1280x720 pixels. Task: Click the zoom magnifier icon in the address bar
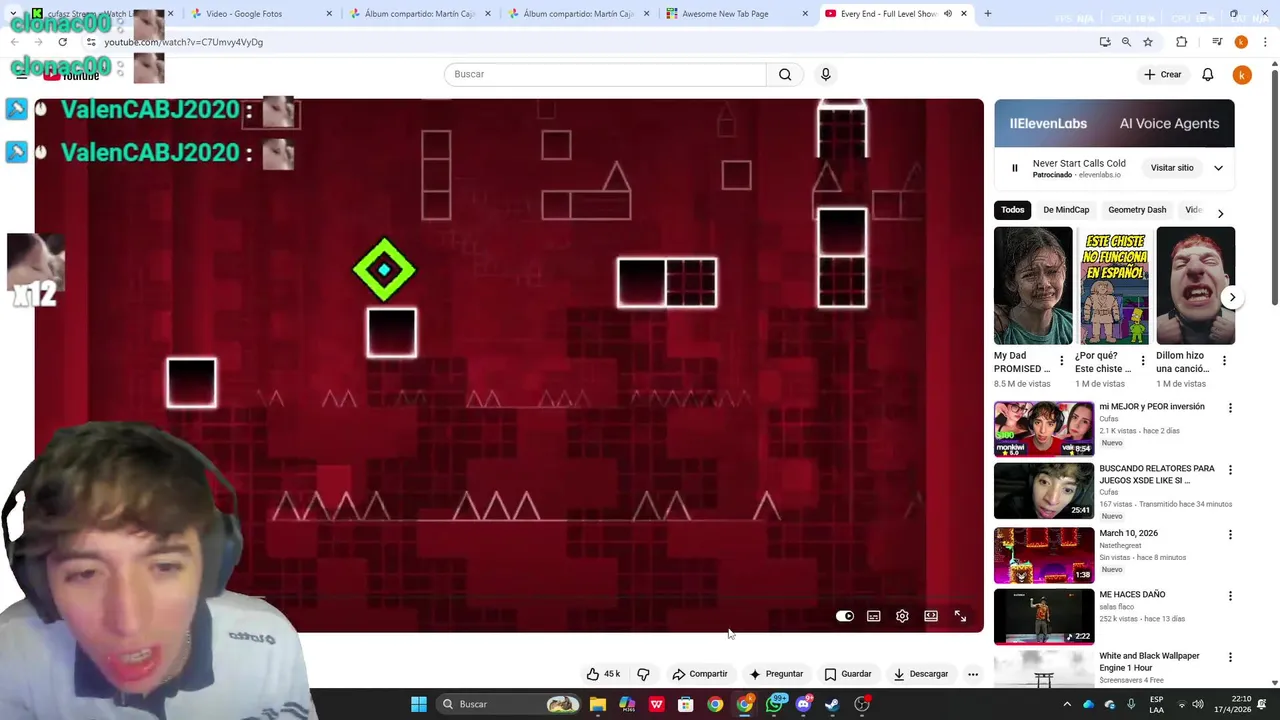coord(1126,42)
